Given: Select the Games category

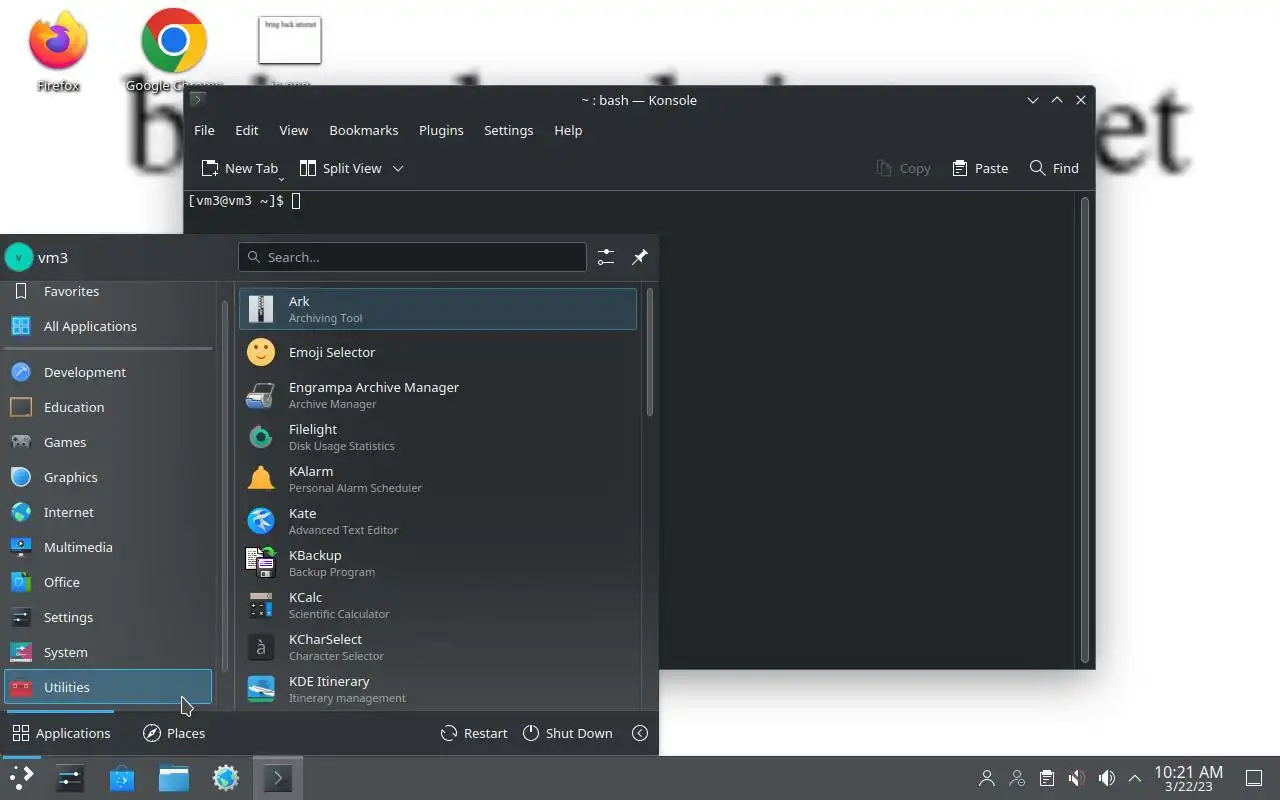Looking at the screenshot, I should (x=108, y=442).
